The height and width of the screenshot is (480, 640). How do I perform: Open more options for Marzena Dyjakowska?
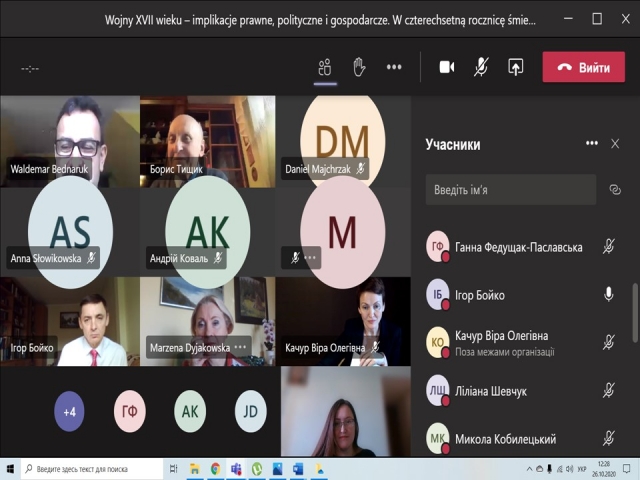coord(240,347)
